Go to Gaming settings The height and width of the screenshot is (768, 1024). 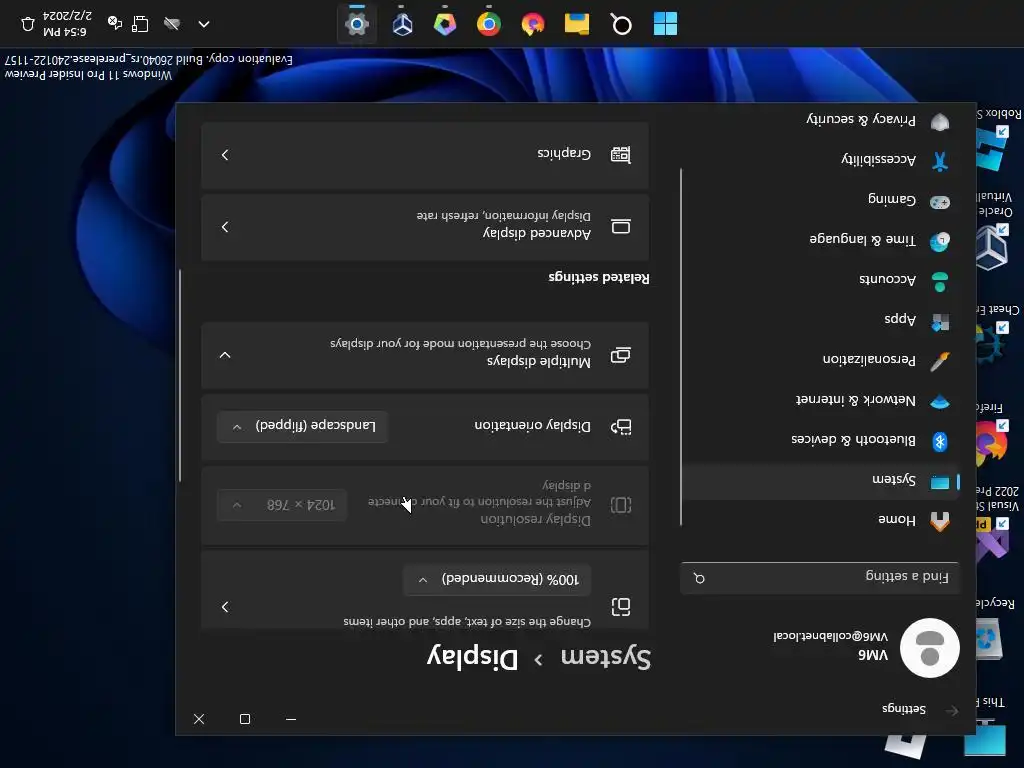(820, 200)
